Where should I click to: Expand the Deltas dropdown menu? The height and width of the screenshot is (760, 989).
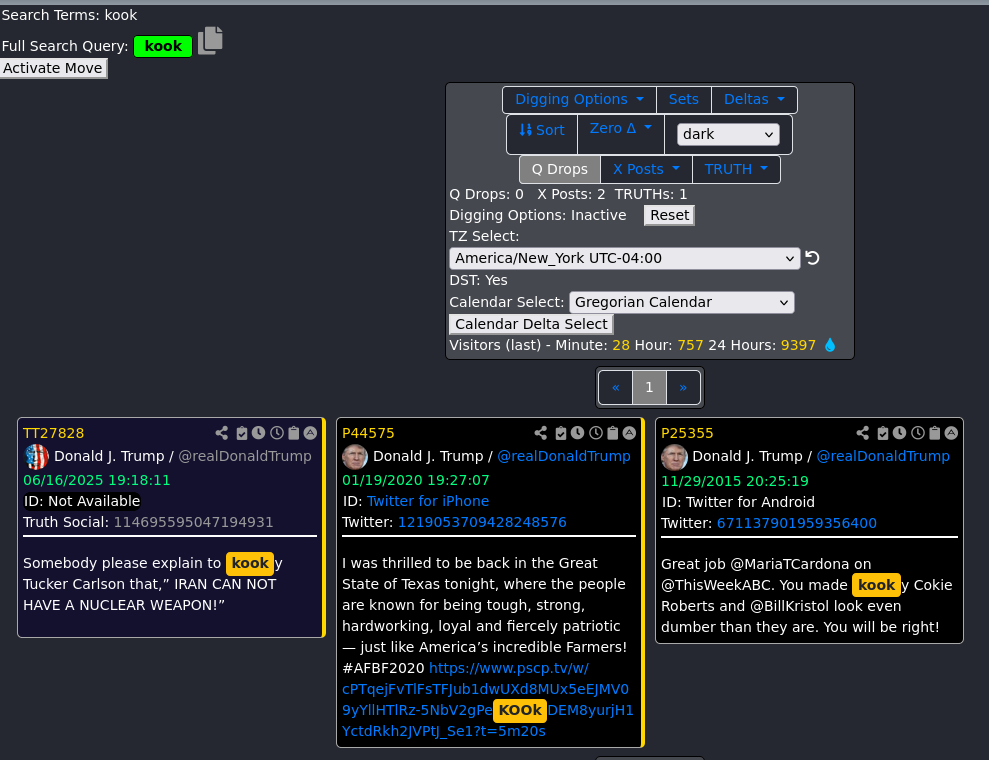pyautogui.click(x=754, y=100)
